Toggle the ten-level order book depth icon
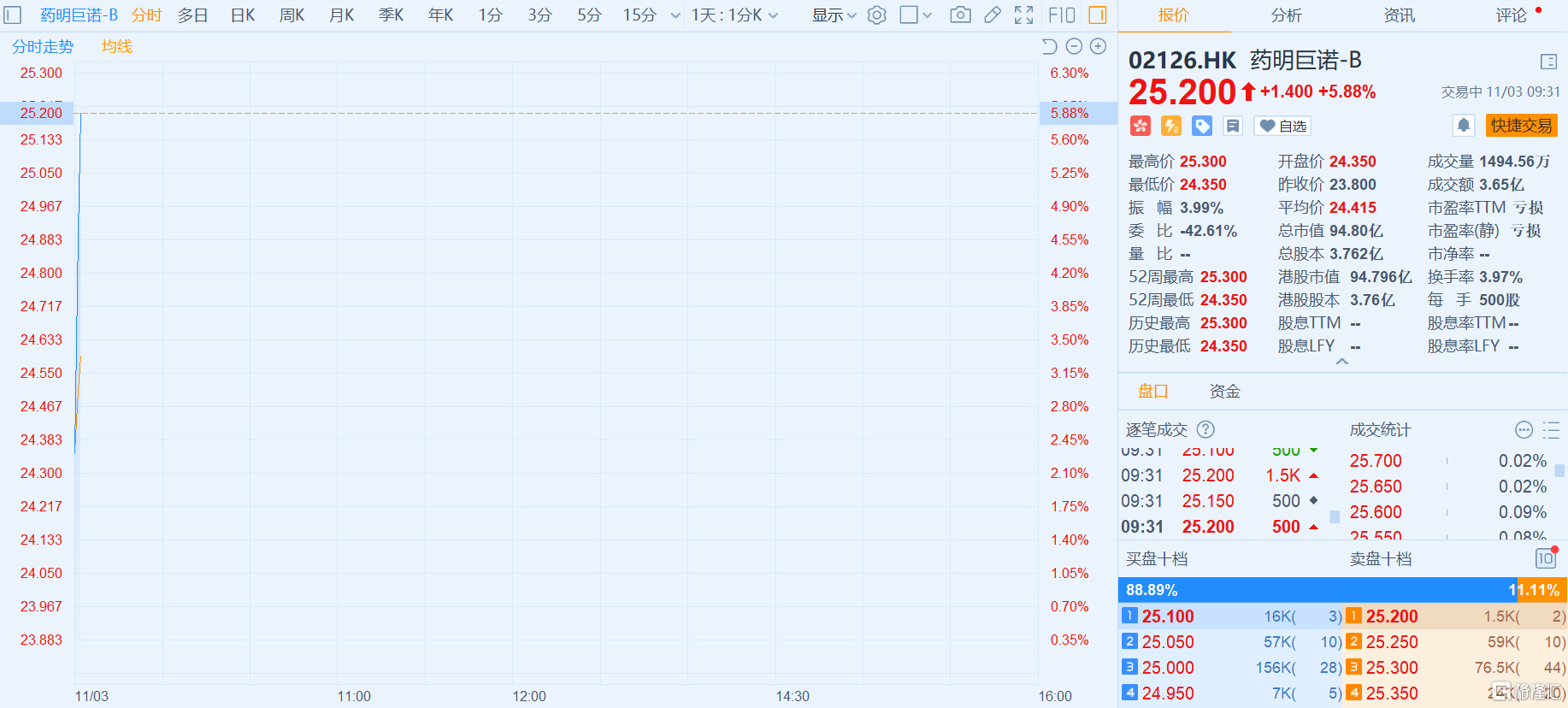The image size is (1568, 708). coord(1546,558)
